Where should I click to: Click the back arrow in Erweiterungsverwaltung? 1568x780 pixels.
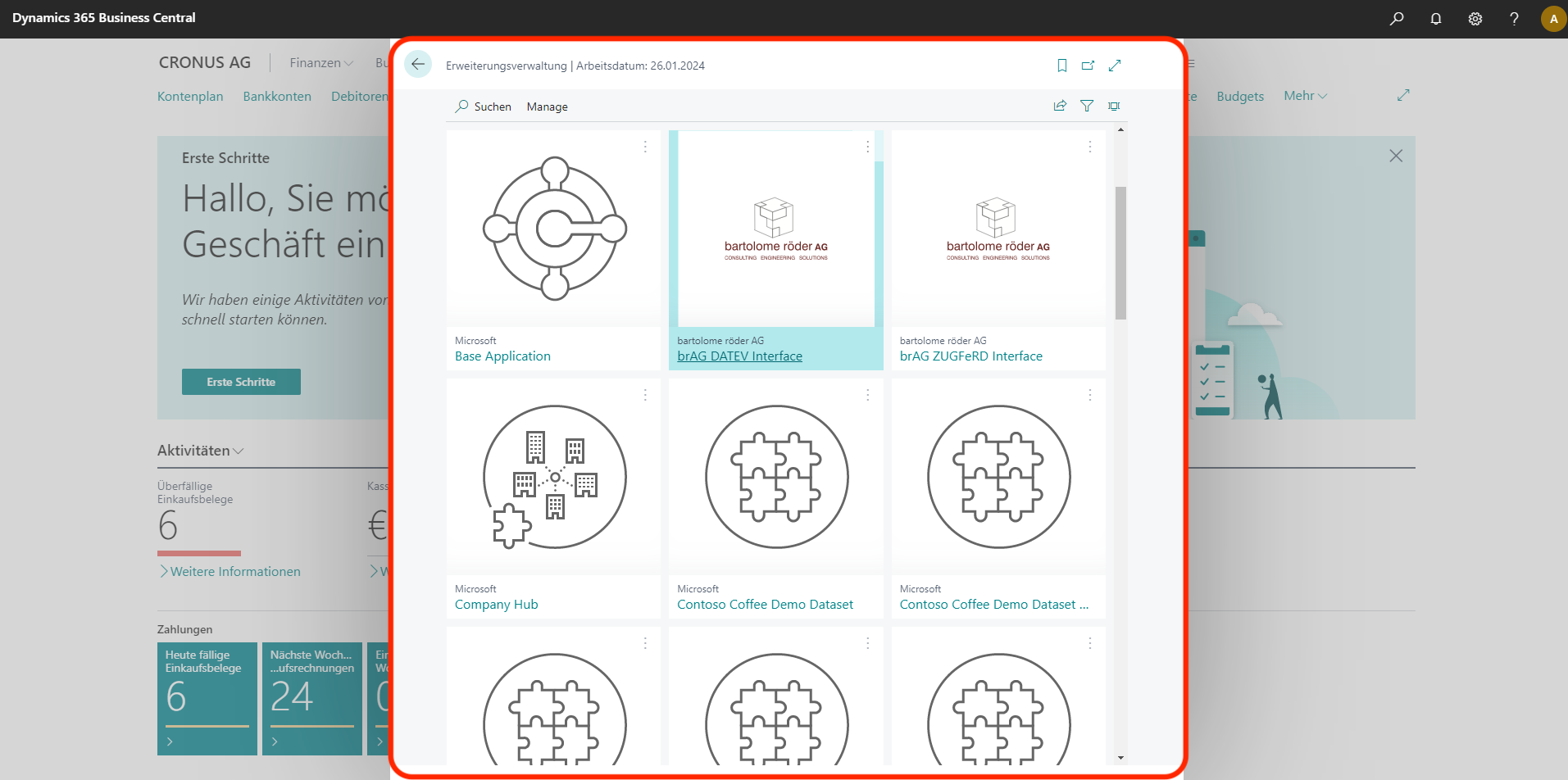coord(418,65)
